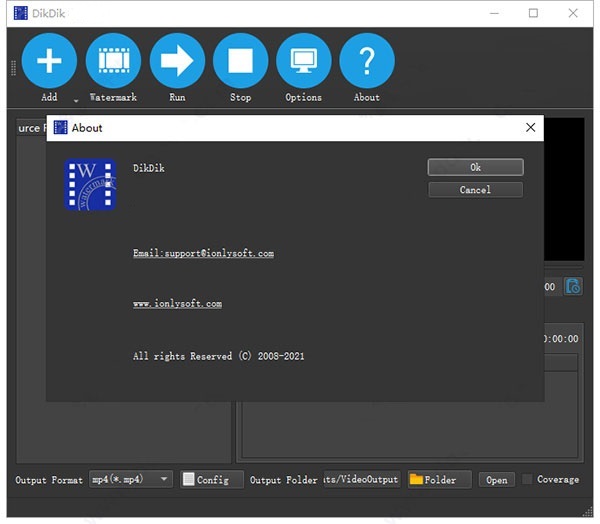The width and height of the screenshot is (600, 524).
Task: Start conversion with the Run button
Action: pyautogui.click(x=177, y=60)
